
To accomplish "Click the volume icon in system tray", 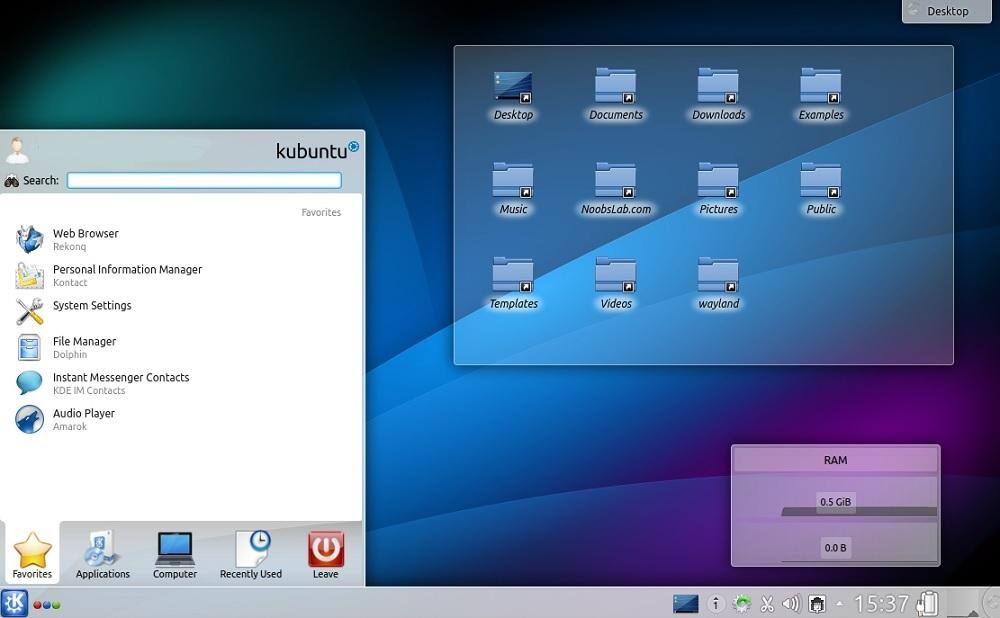I will click(x=790, y=603).
